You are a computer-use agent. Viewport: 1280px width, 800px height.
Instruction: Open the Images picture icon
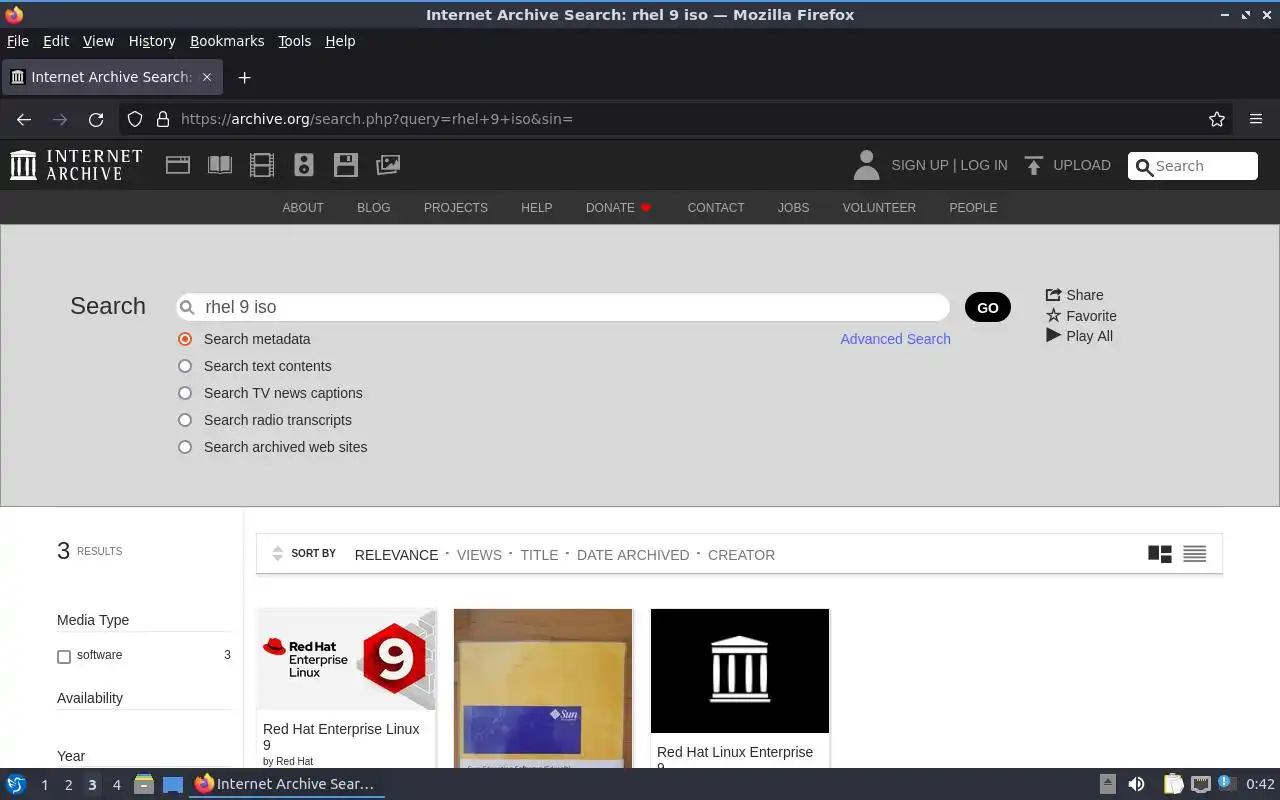[388, 165]
